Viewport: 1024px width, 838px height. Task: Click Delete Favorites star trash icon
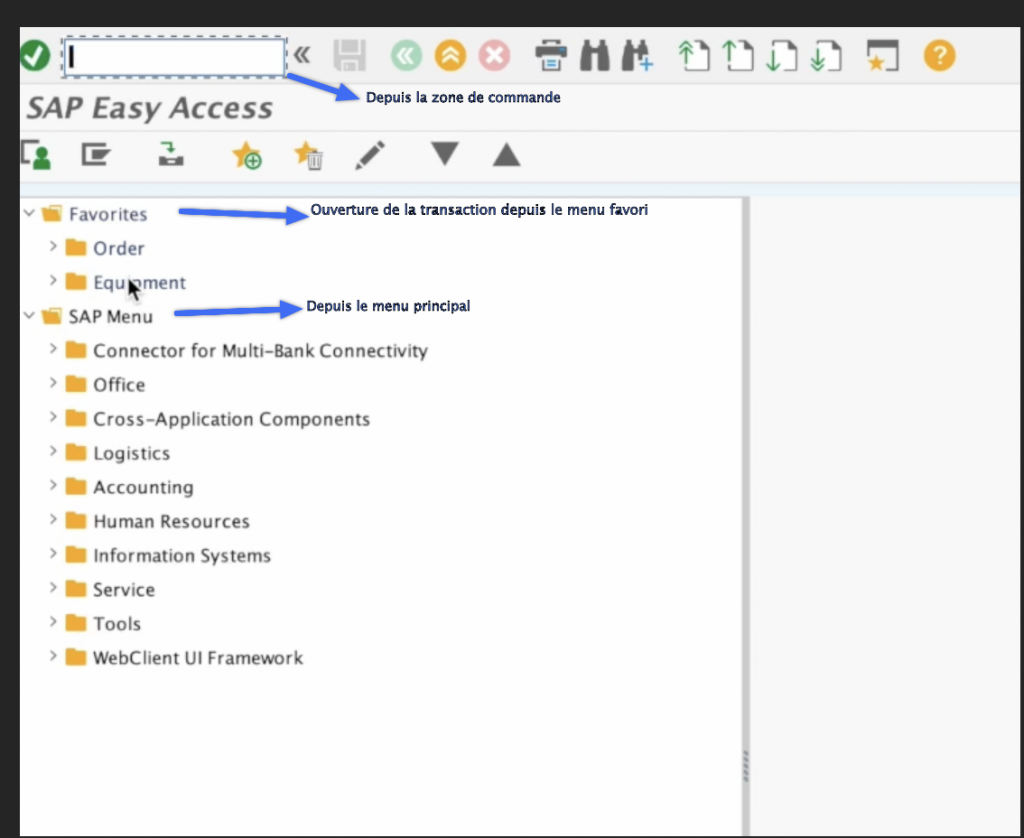coord(308,156)
